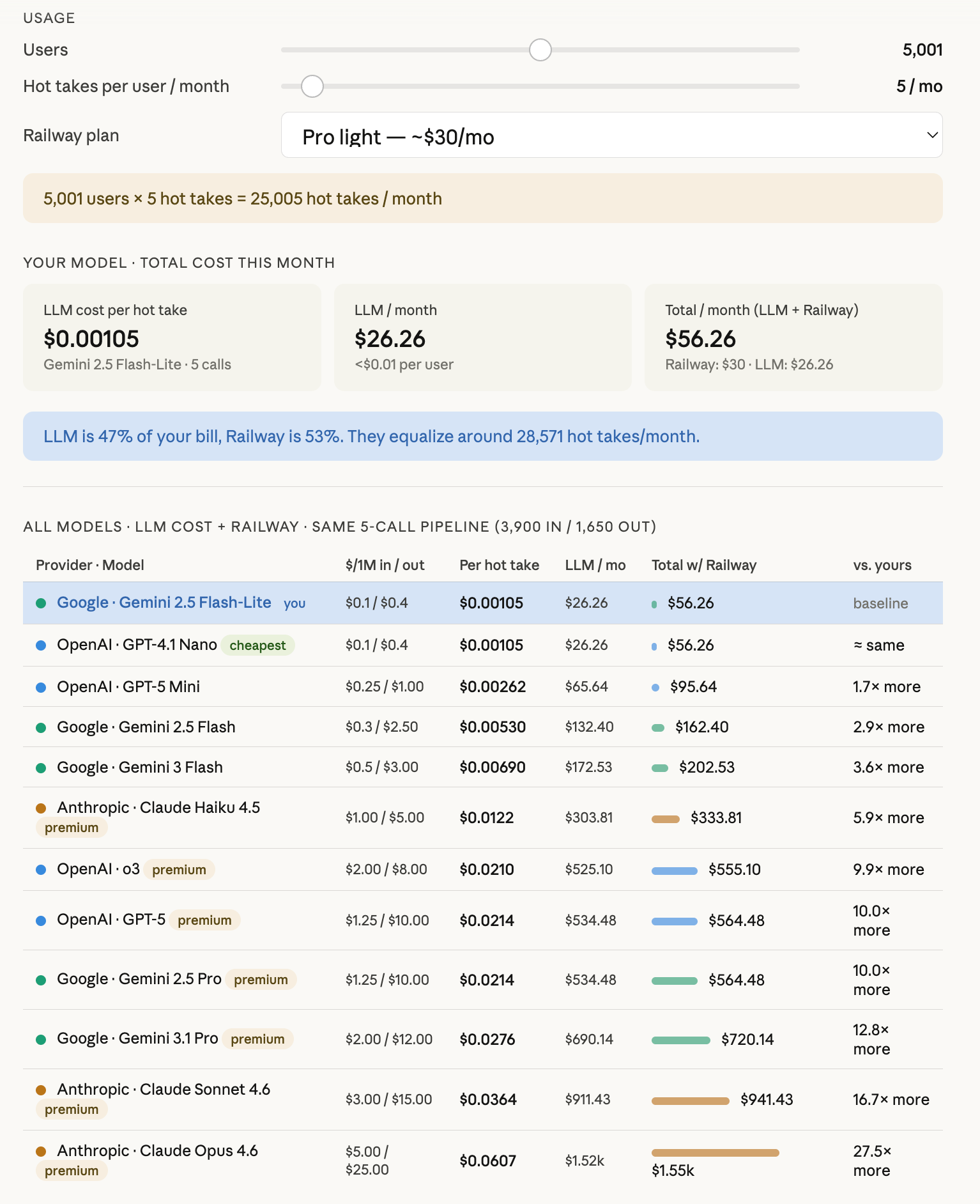Click the blue LLM vs Railway bill banner
The width and height of the screenshot is (980, 1204).
[483, 436]
